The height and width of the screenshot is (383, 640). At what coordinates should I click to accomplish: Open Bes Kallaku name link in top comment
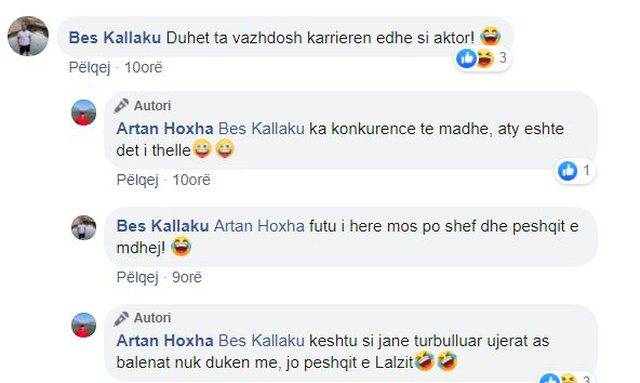pos(115,38)
